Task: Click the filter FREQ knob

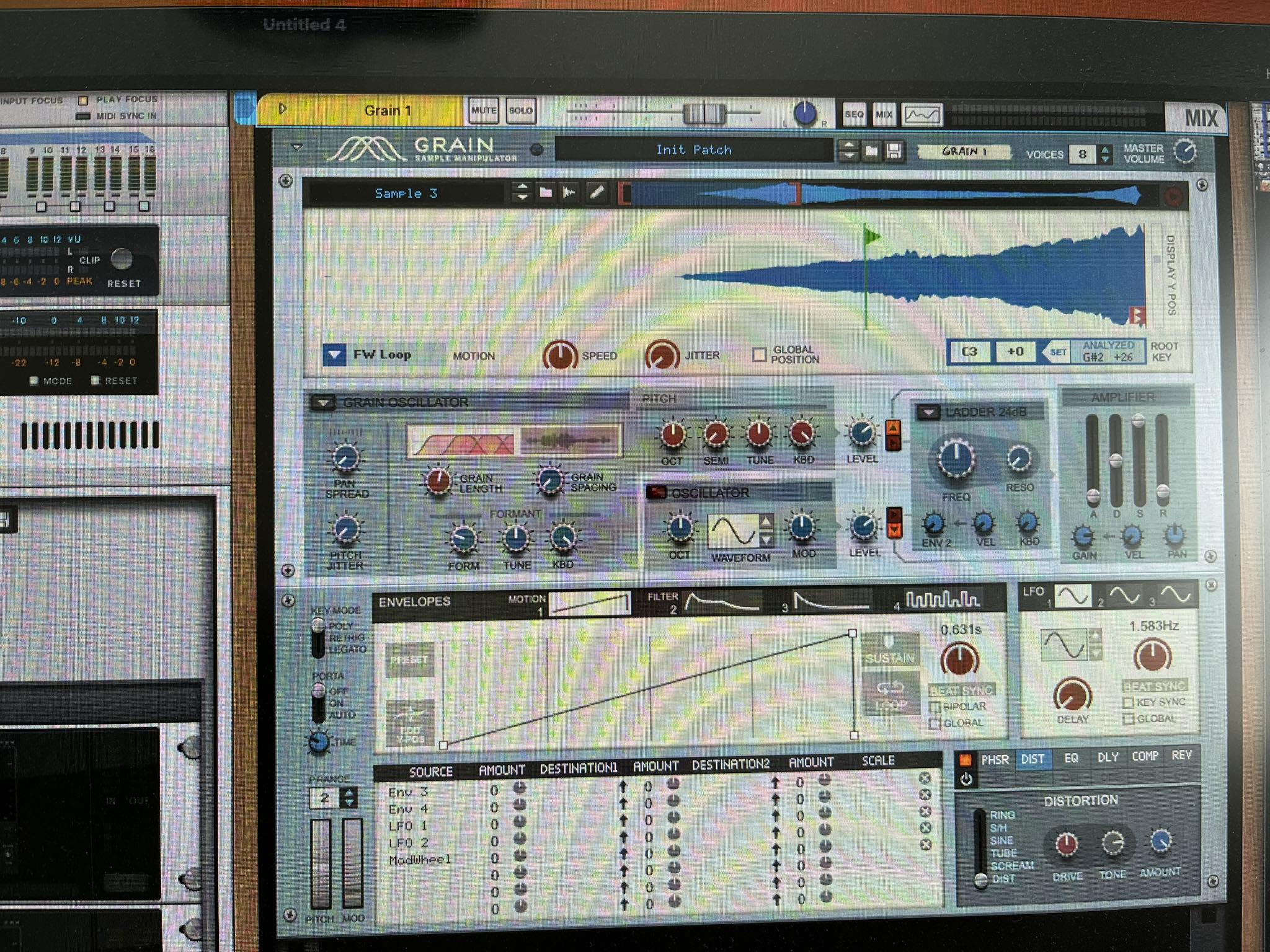Action: coord(956,459)
